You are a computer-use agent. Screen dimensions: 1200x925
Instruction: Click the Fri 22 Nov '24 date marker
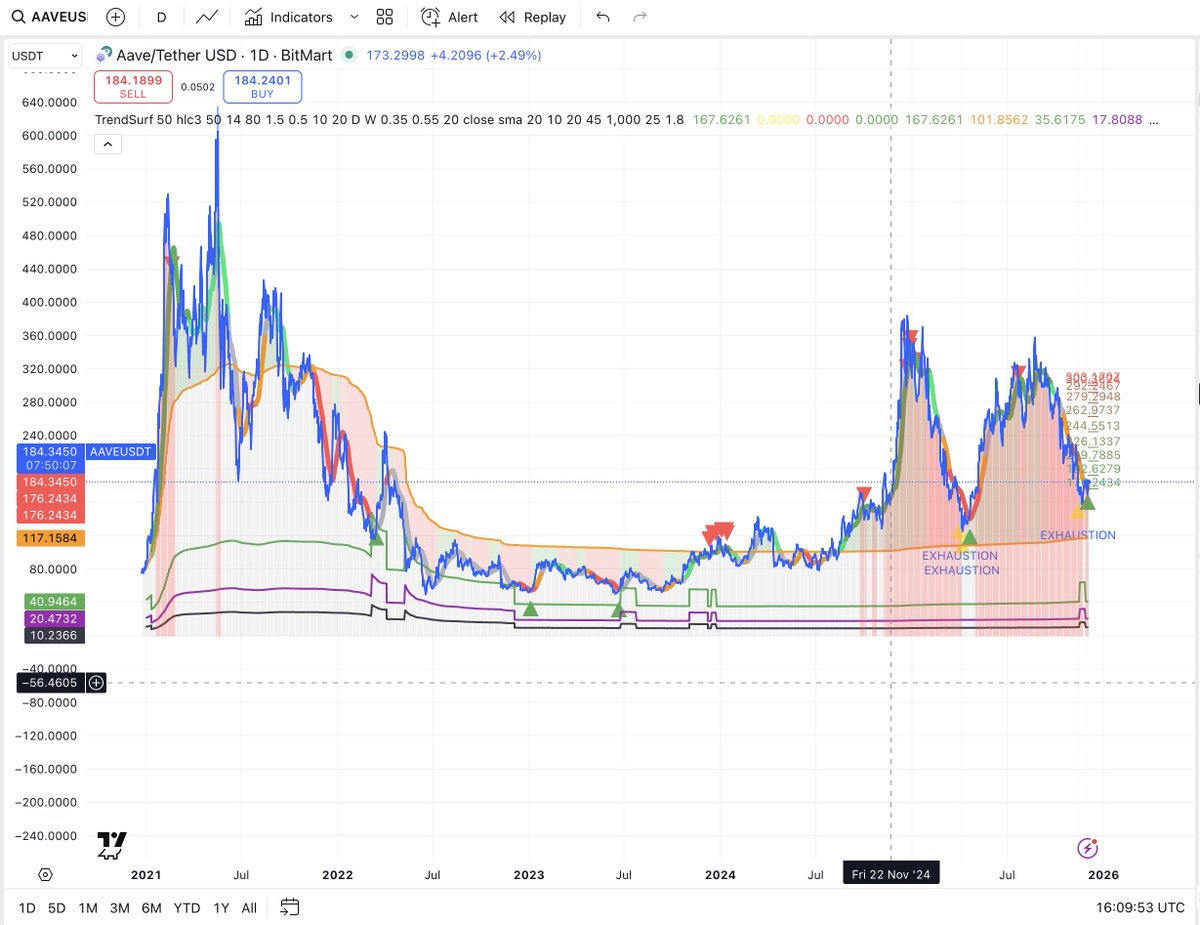click(x=891, y=873)
